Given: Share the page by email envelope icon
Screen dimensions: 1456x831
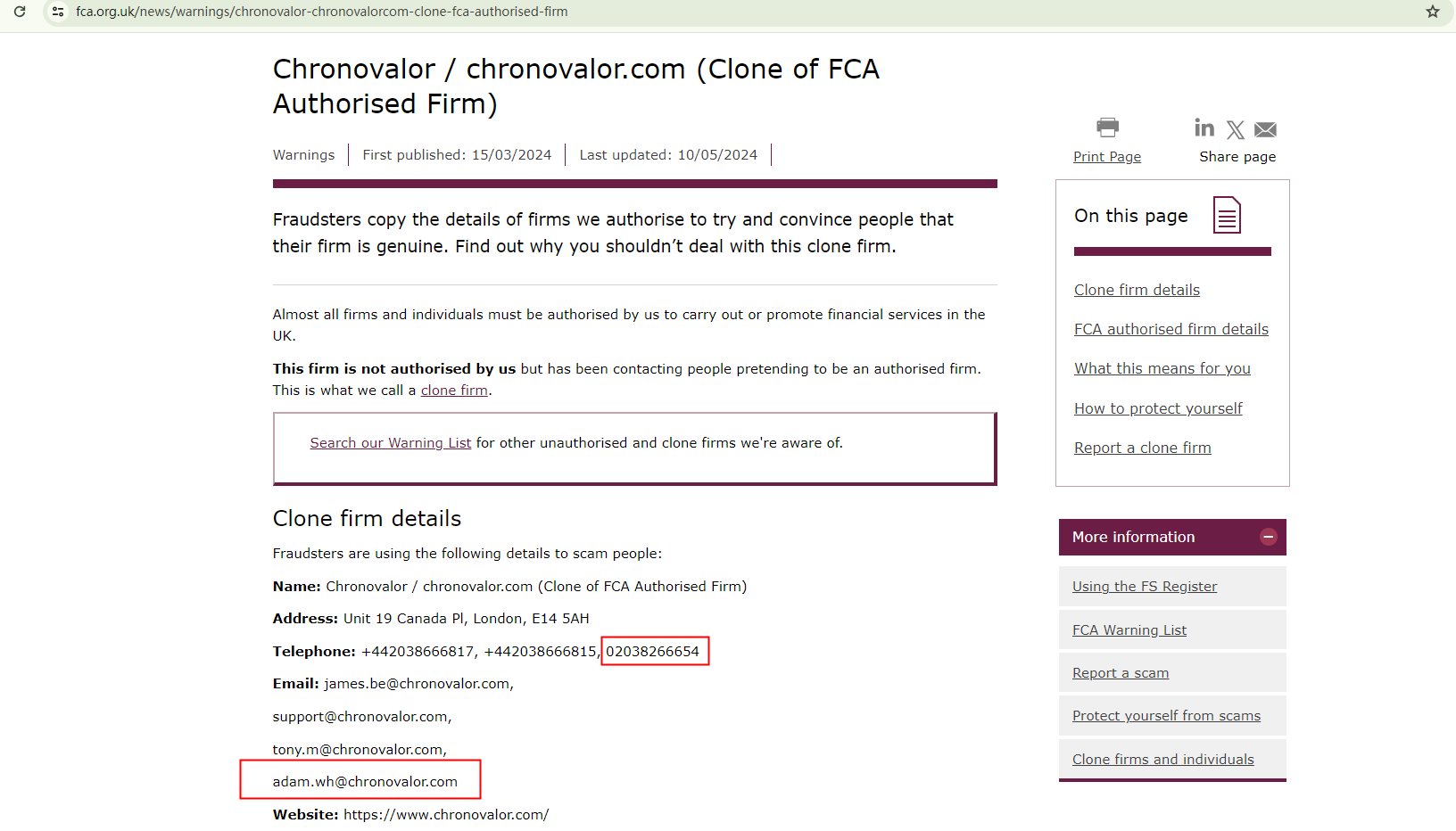Looking at the screenshot, I should coord(1265,130).
